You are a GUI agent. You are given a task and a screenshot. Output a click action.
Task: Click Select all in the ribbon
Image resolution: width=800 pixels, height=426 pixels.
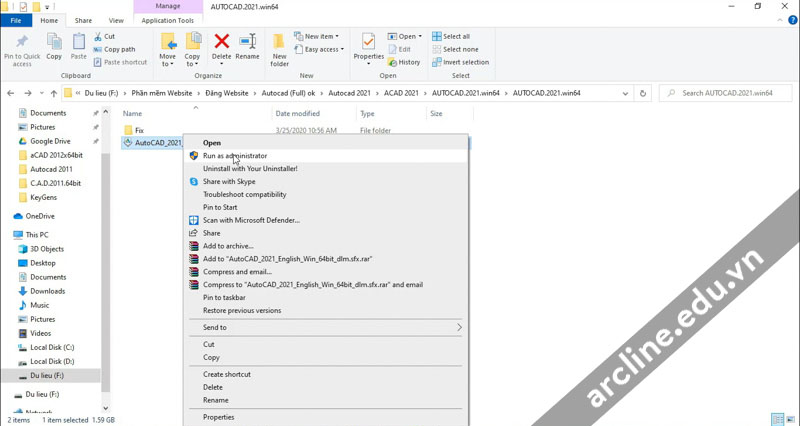point(455,36)
